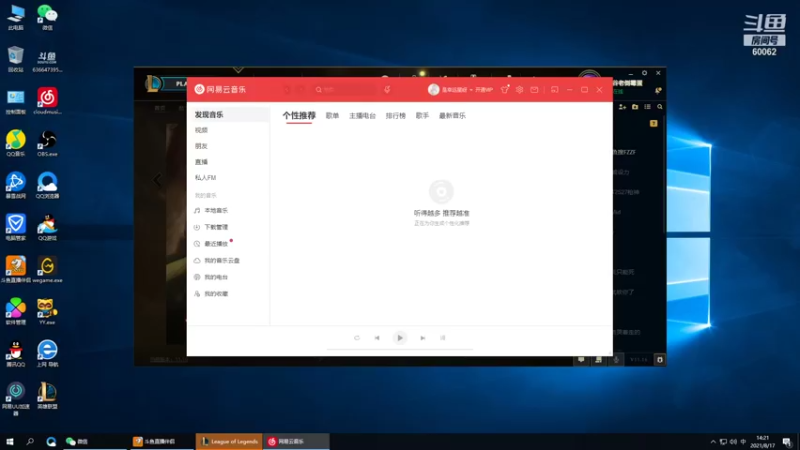
Task: Open 回收站 recycle bin icon
Action: (16, 59)
